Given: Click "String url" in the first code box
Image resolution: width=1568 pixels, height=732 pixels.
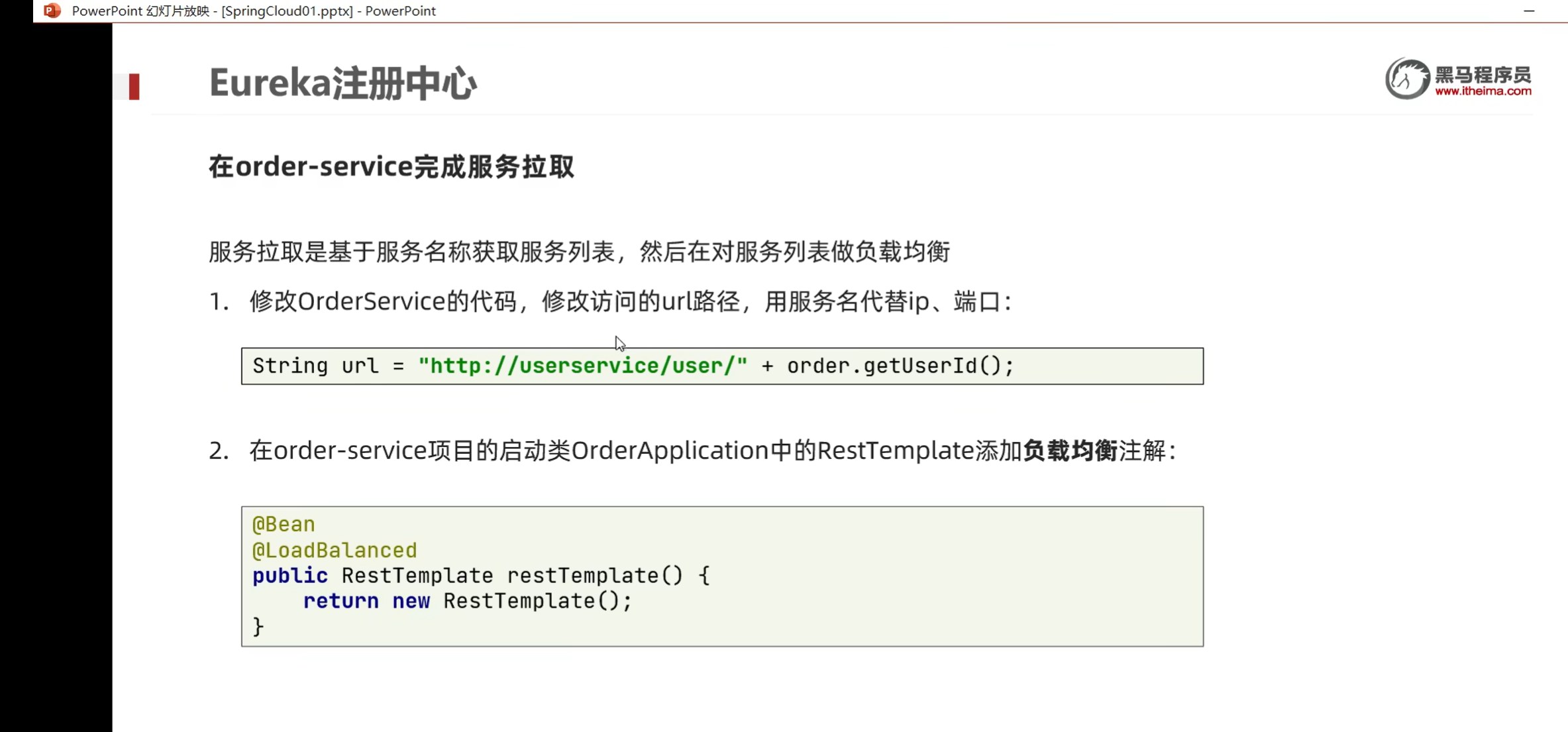Looking at the screenshot, I should click(315, 366).
